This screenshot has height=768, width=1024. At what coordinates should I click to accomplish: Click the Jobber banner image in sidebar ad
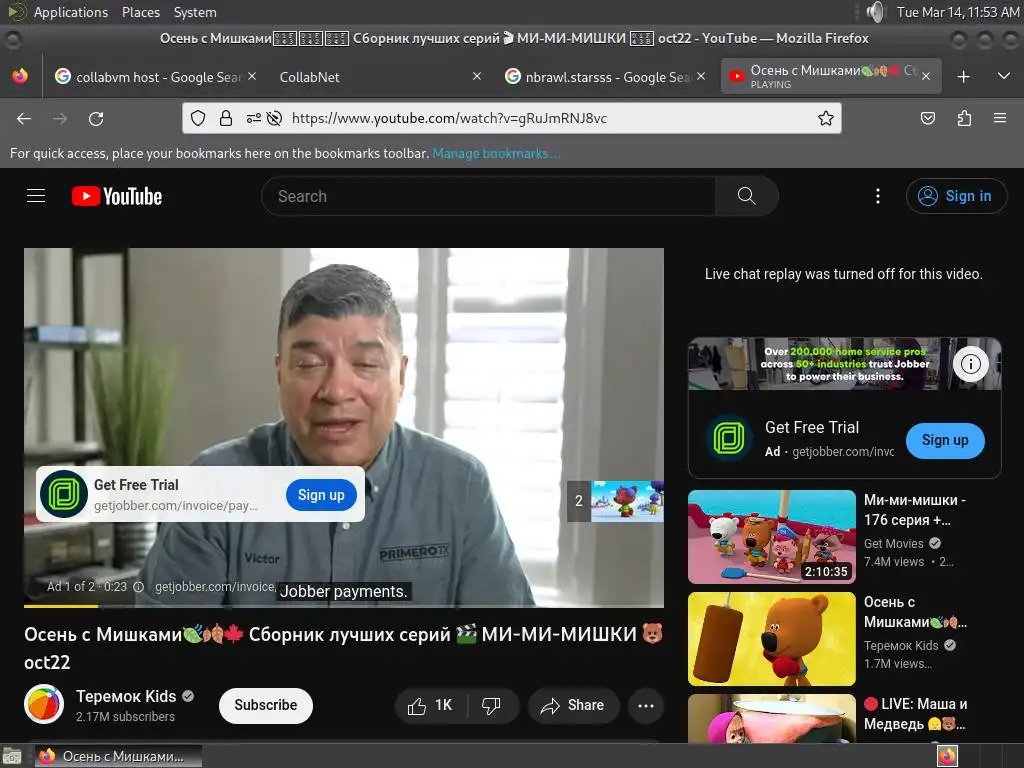coord(844,364)
